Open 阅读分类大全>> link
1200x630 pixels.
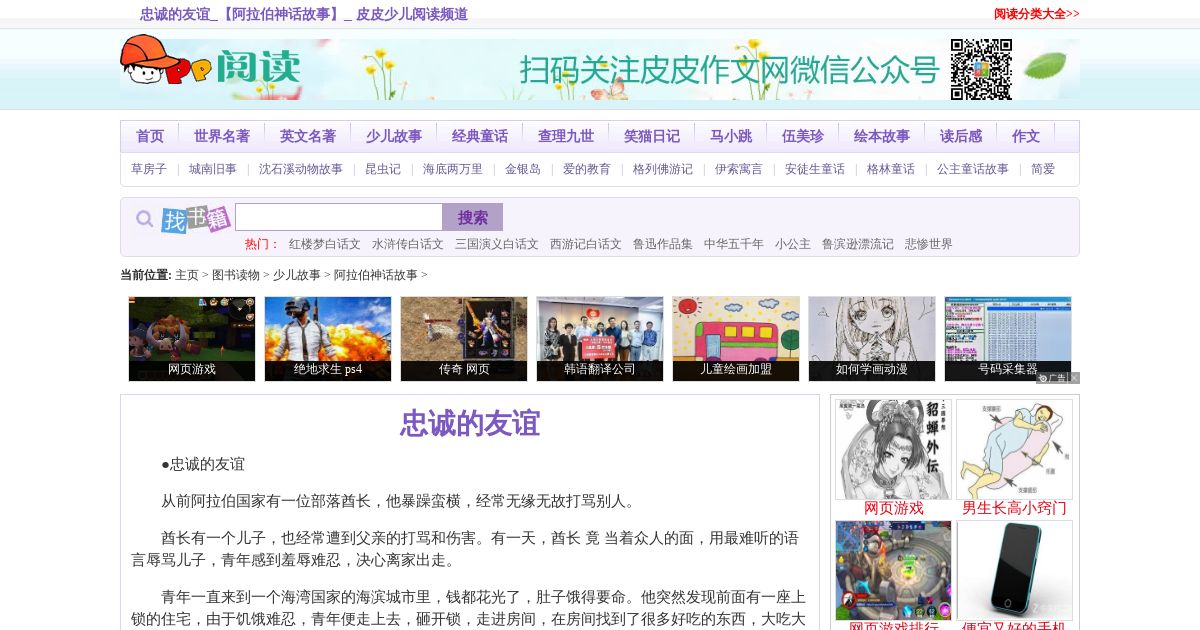pyautogui.click(x=1037, y=14)
